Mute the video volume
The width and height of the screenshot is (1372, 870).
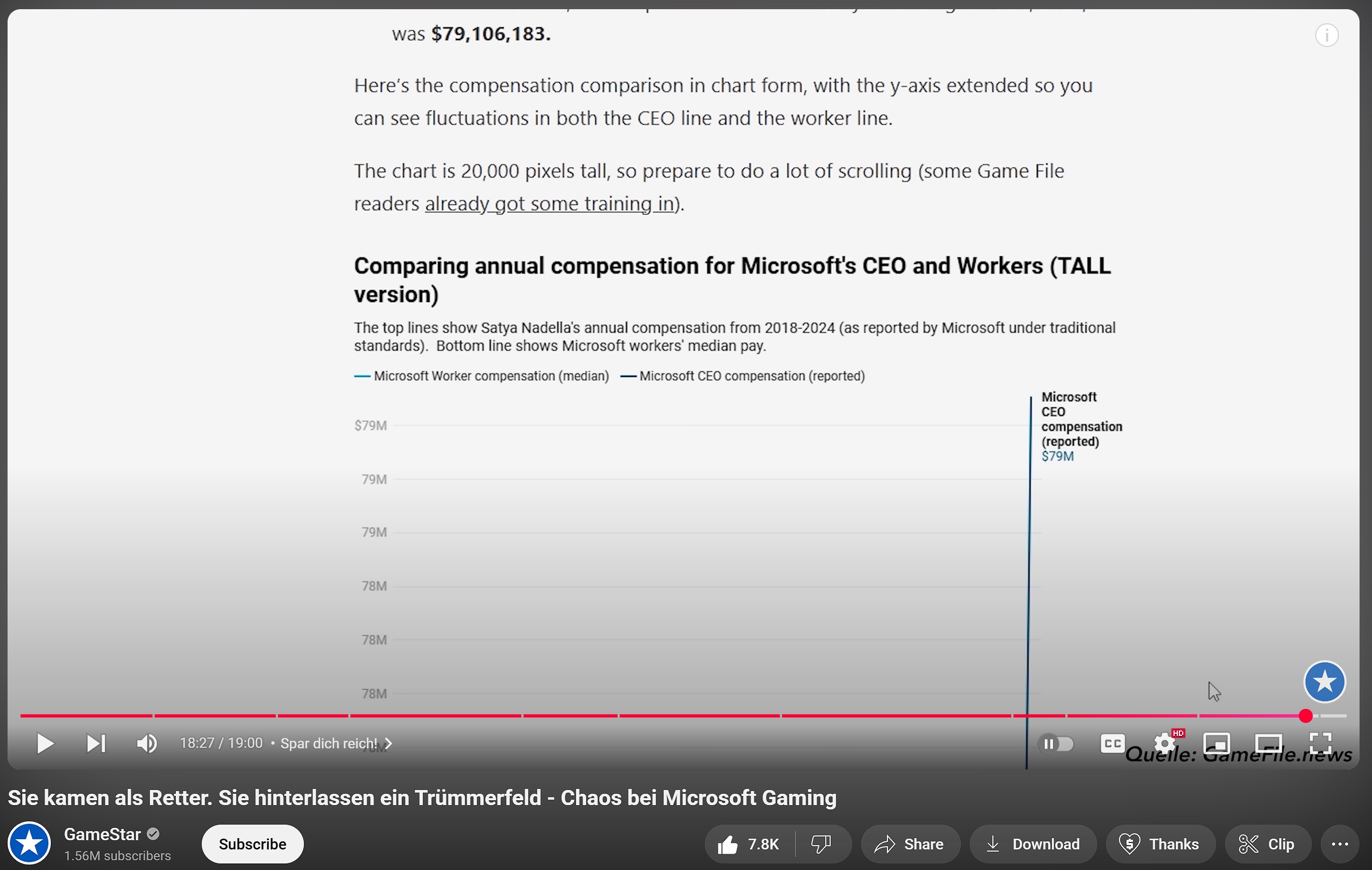click(x=147, y=743)
